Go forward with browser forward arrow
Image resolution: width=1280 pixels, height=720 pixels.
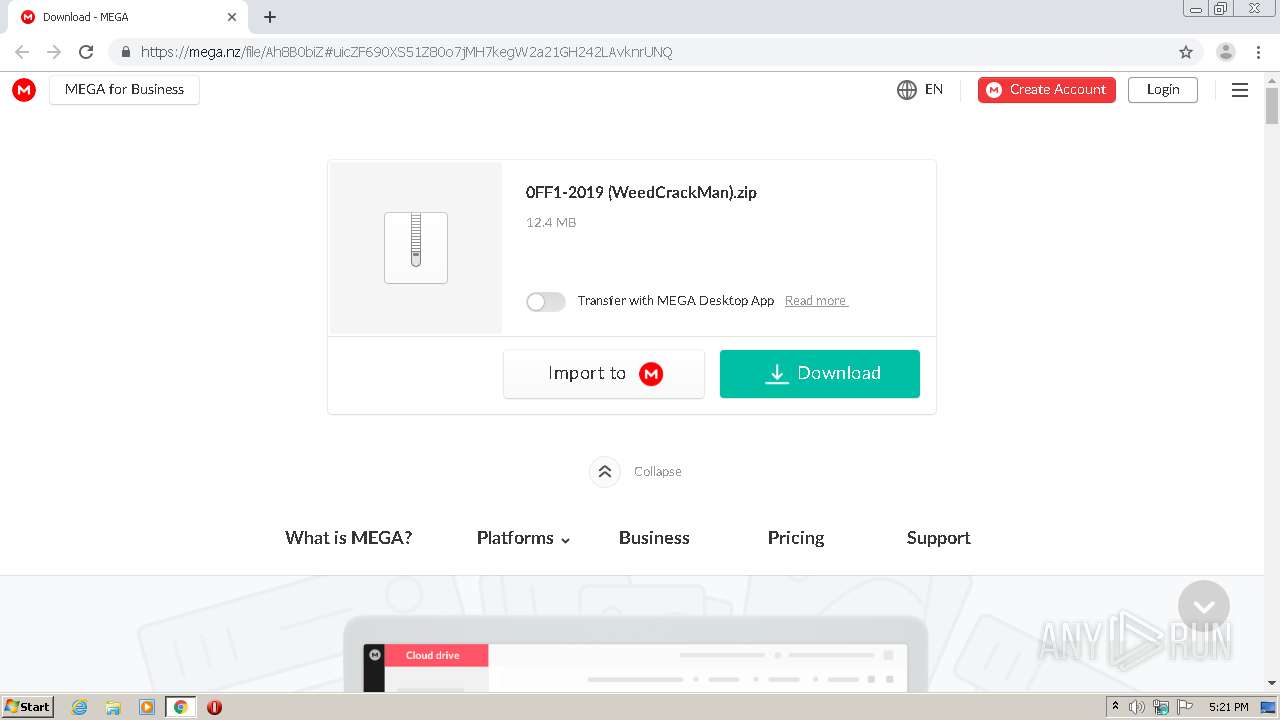tap(54, 52)
